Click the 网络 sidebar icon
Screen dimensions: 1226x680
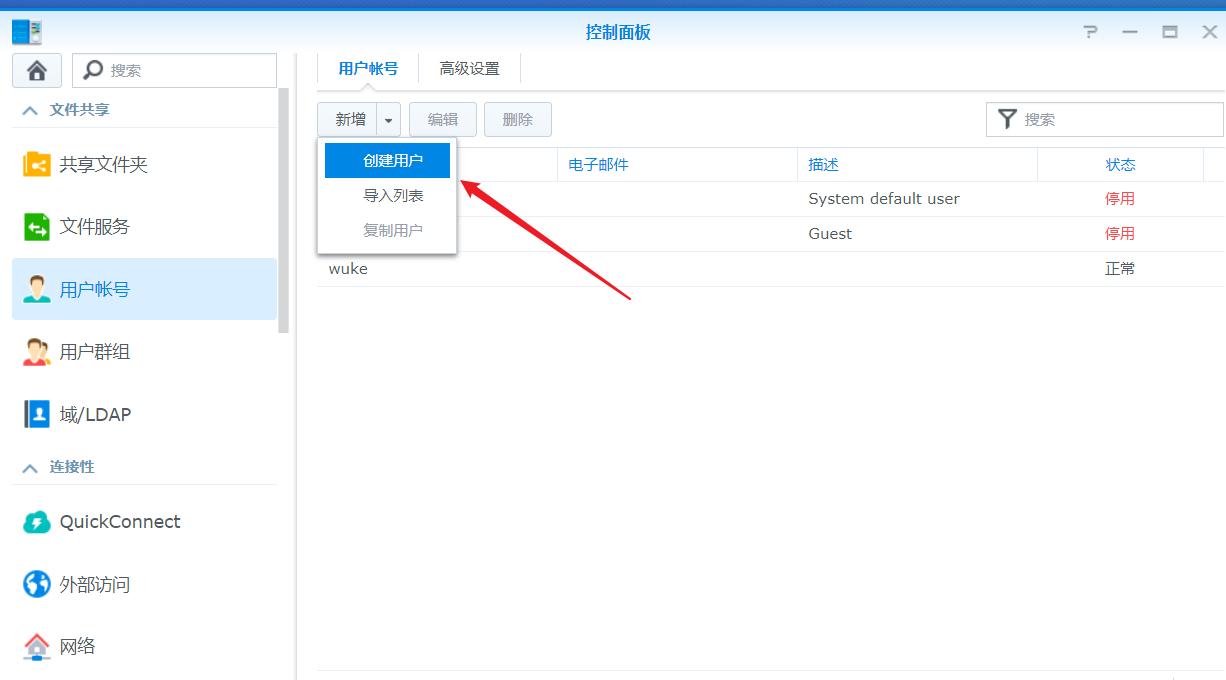point(36,646)
